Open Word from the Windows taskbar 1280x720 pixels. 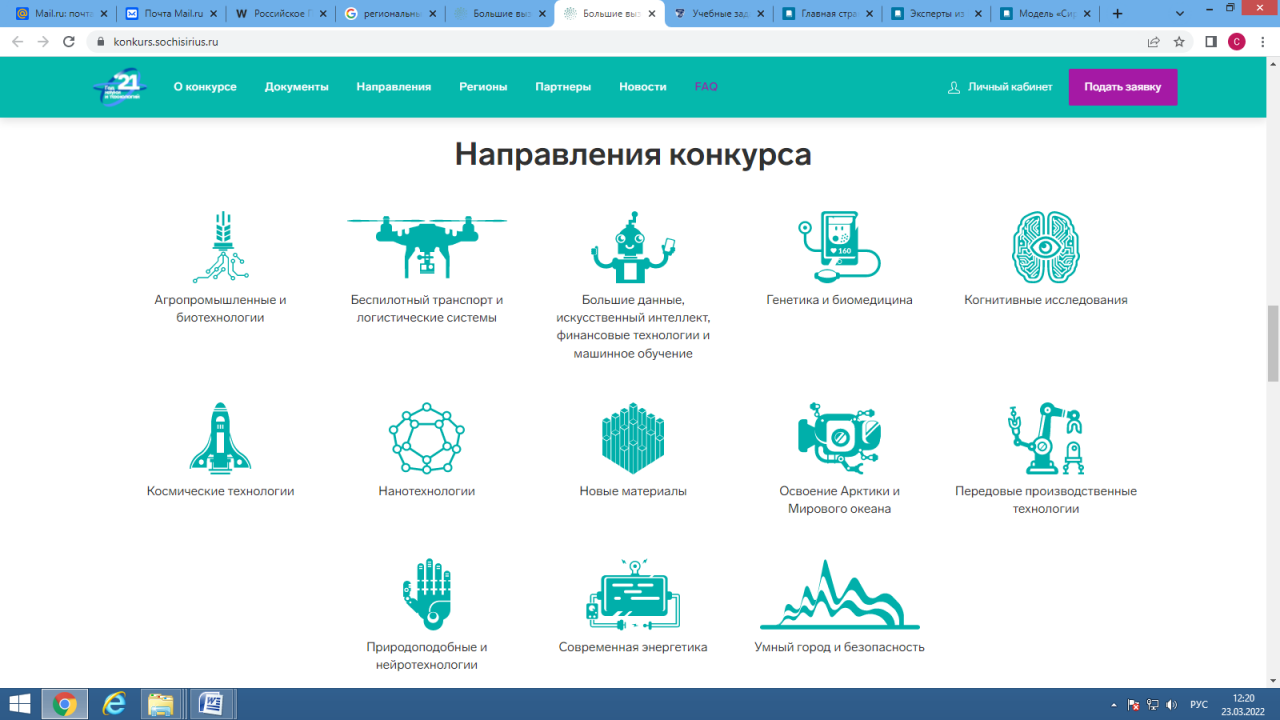212,704
